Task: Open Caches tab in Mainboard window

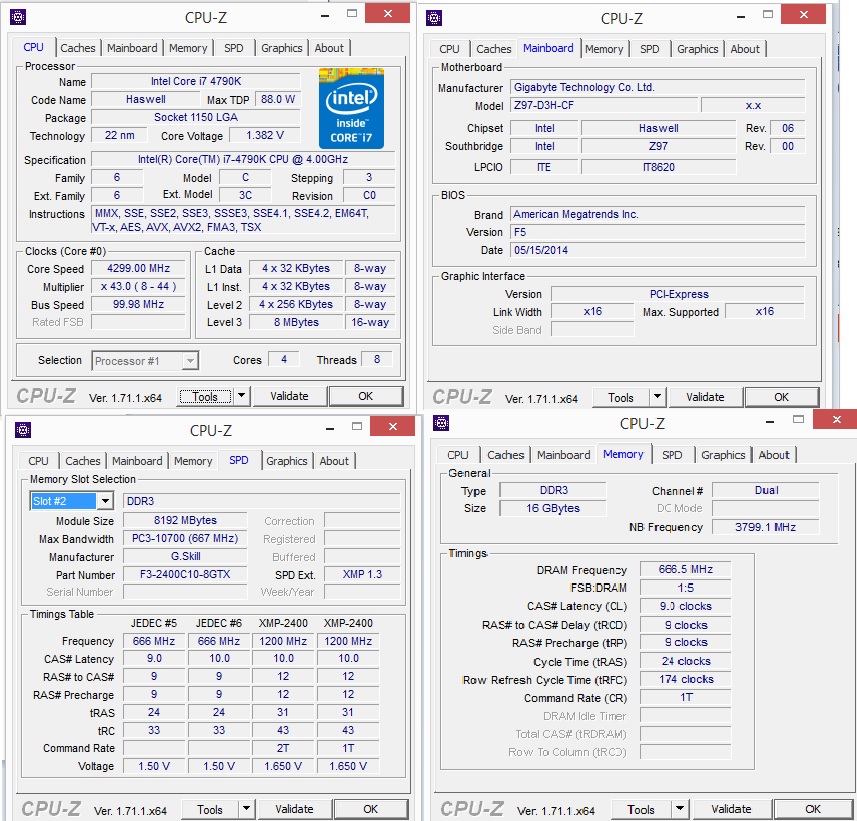Action: [494, 49]
